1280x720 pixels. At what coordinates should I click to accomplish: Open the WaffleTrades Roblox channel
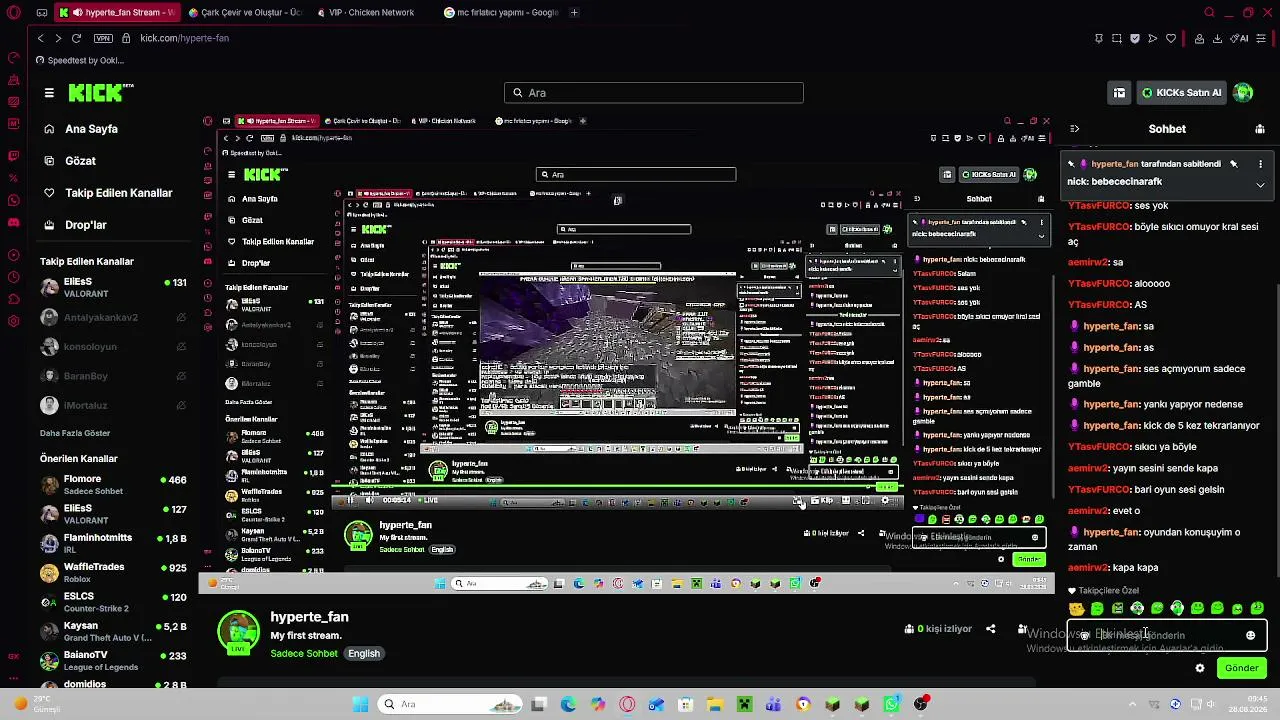point(113,573)
